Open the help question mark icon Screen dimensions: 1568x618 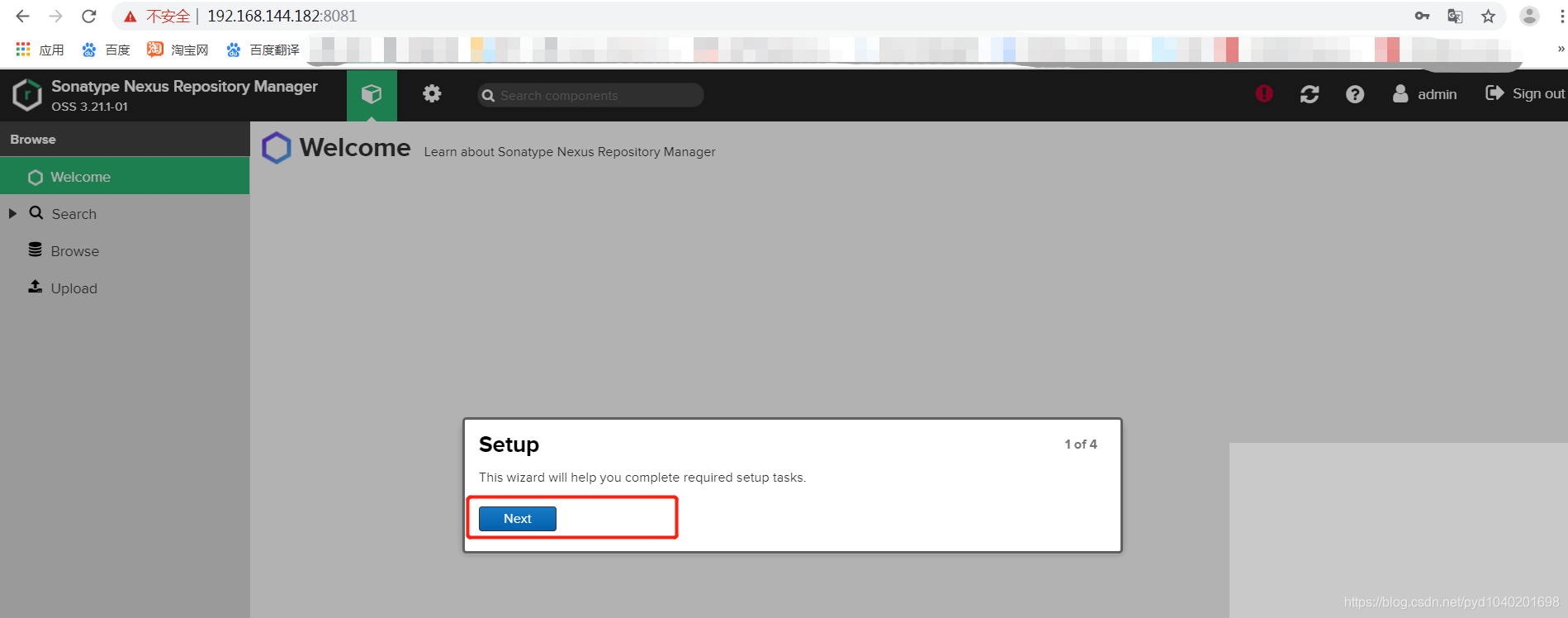coord(1355,94)
